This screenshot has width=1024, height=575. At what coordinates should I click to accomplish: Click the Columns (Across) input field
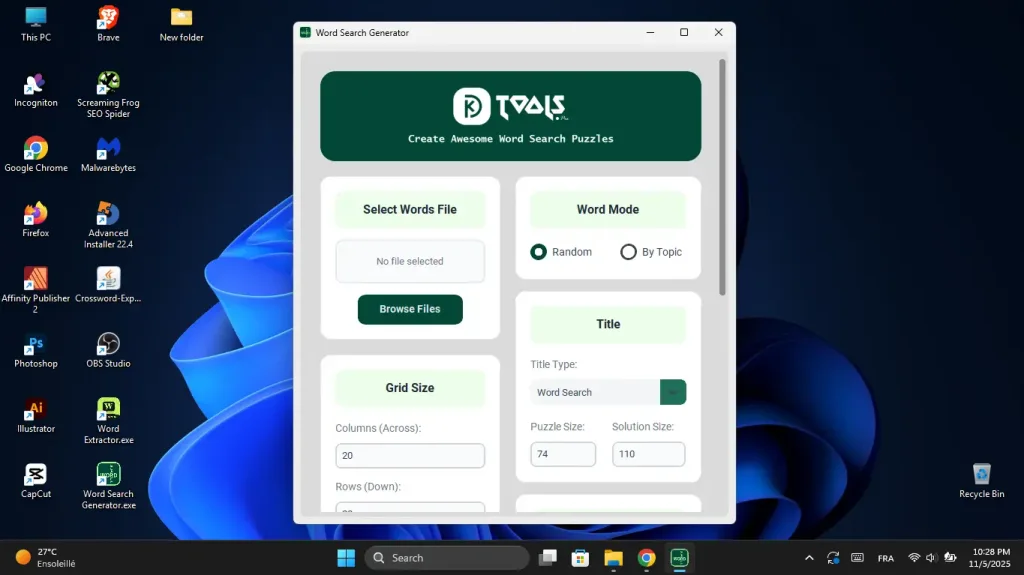click(x=410, y=456)
